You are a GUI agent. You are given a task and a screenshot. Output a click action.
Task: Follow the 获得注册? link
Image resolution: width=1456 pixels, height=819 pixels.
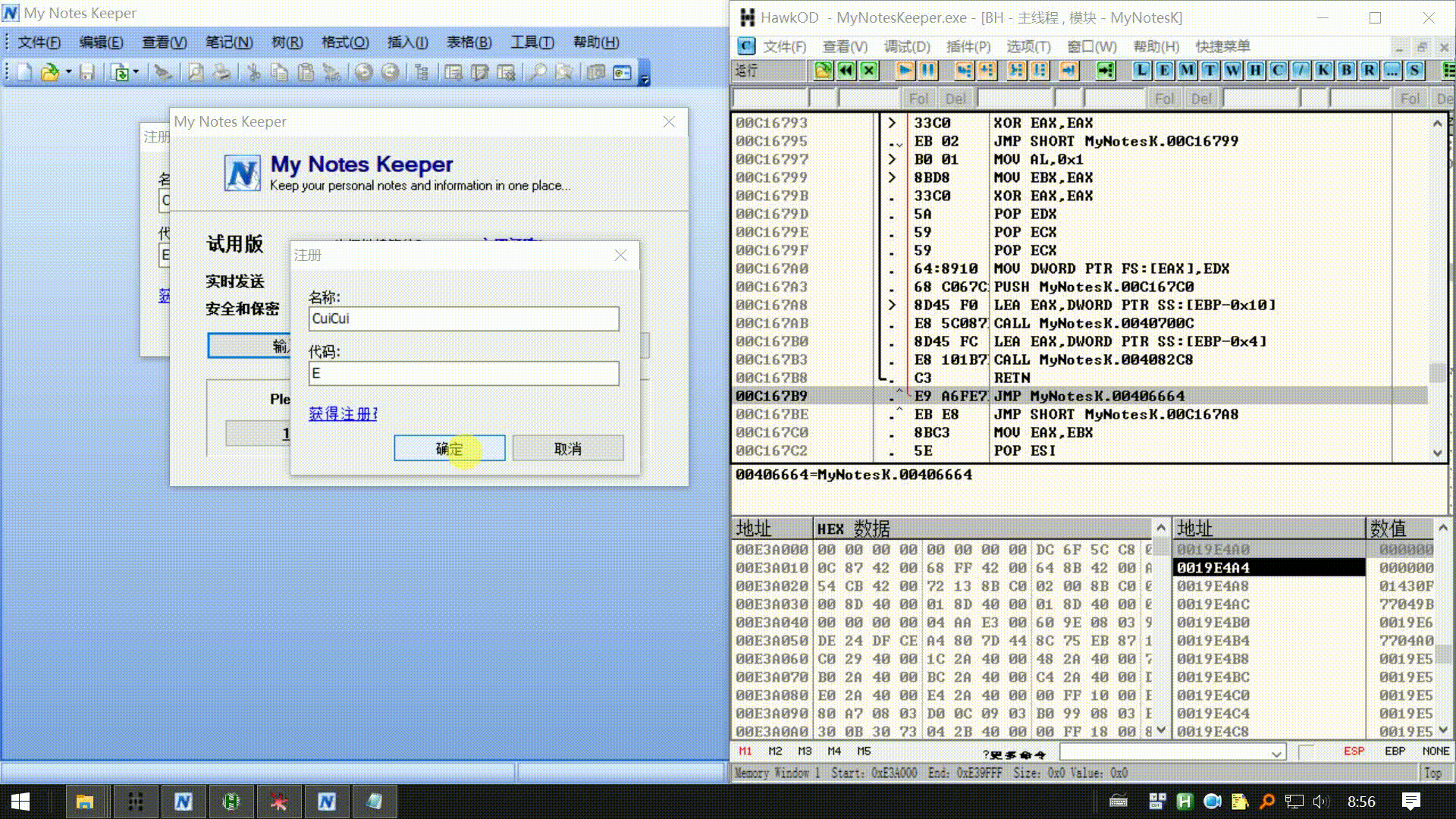343,414
